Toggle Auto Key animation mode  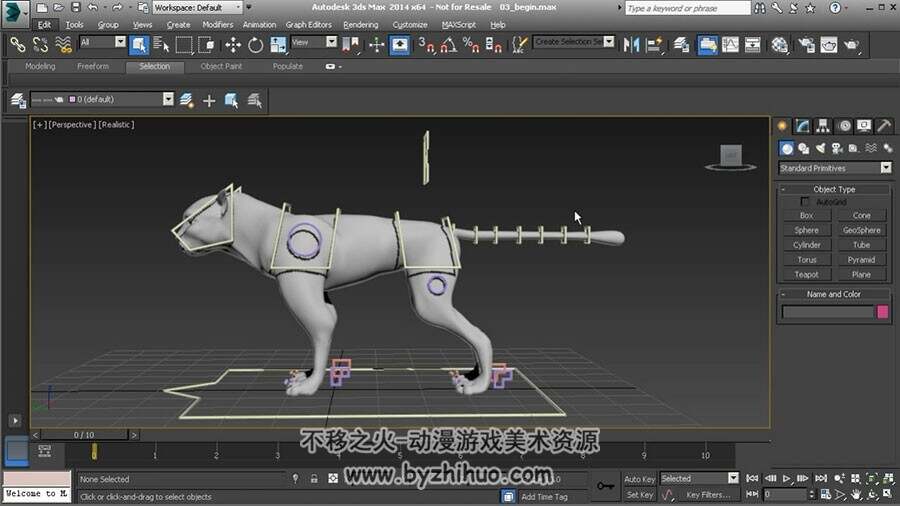point(639,479)
